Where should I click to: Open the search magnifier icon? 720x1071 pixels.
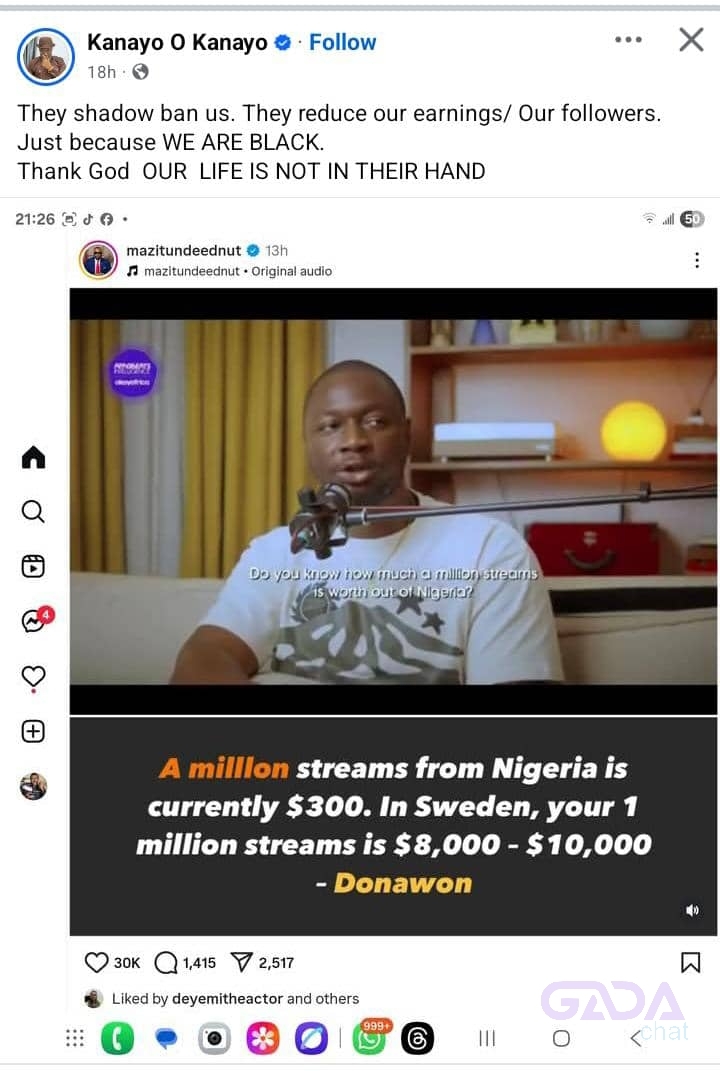tap(33, 512)
